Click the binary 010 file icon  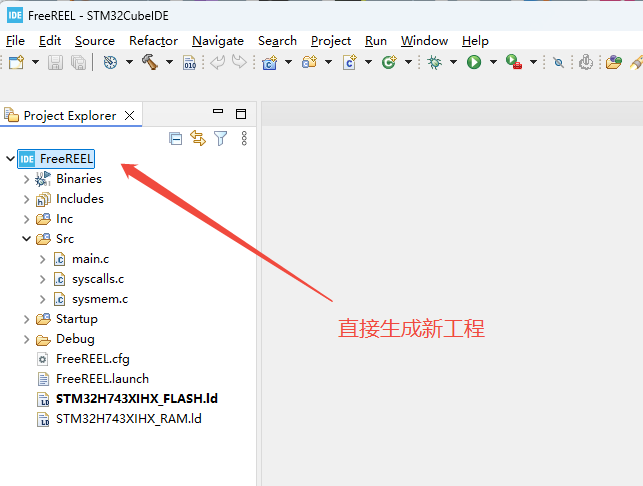[189, 62]
